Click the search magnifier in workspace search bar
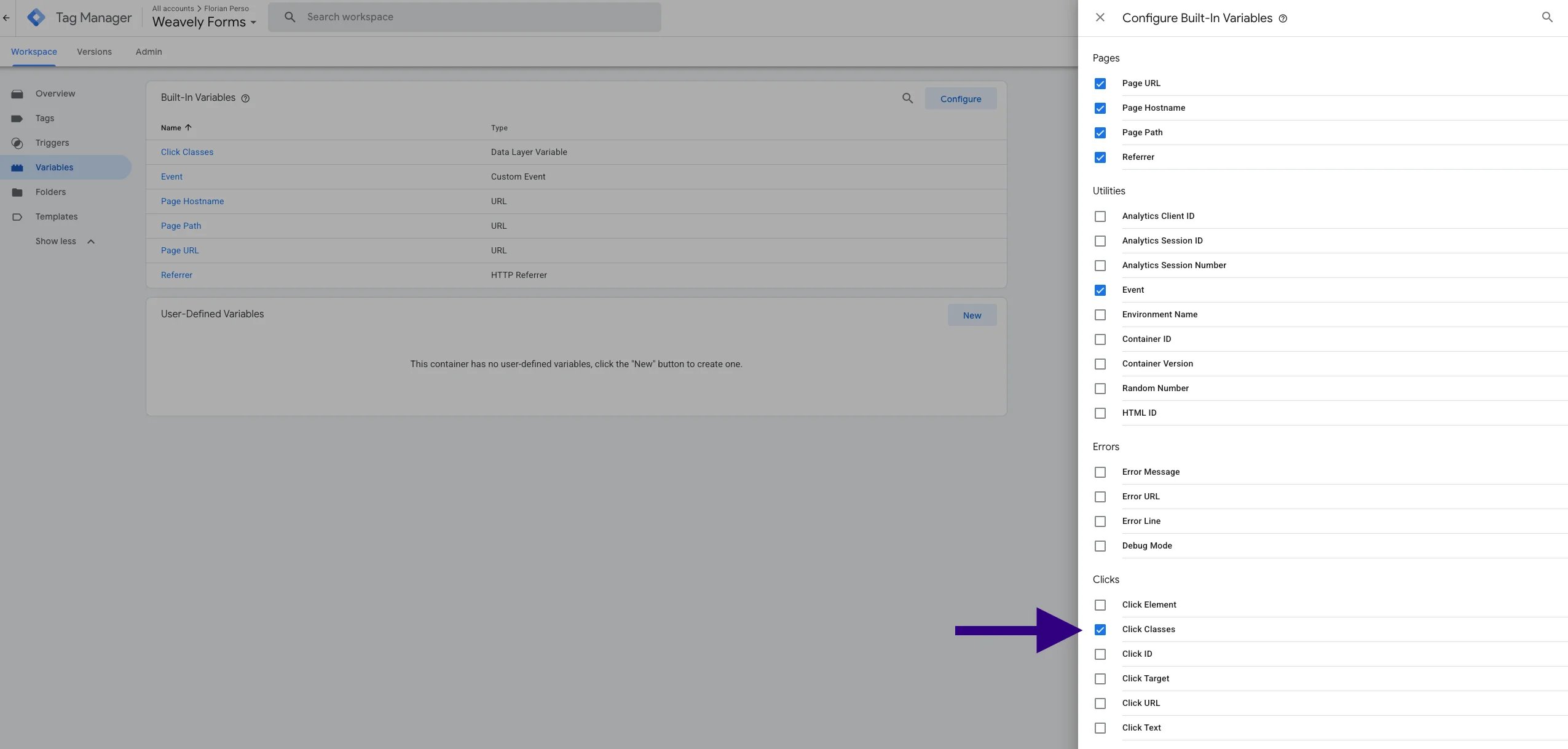Screen dimensions: 1568x749 click(290, 17)
